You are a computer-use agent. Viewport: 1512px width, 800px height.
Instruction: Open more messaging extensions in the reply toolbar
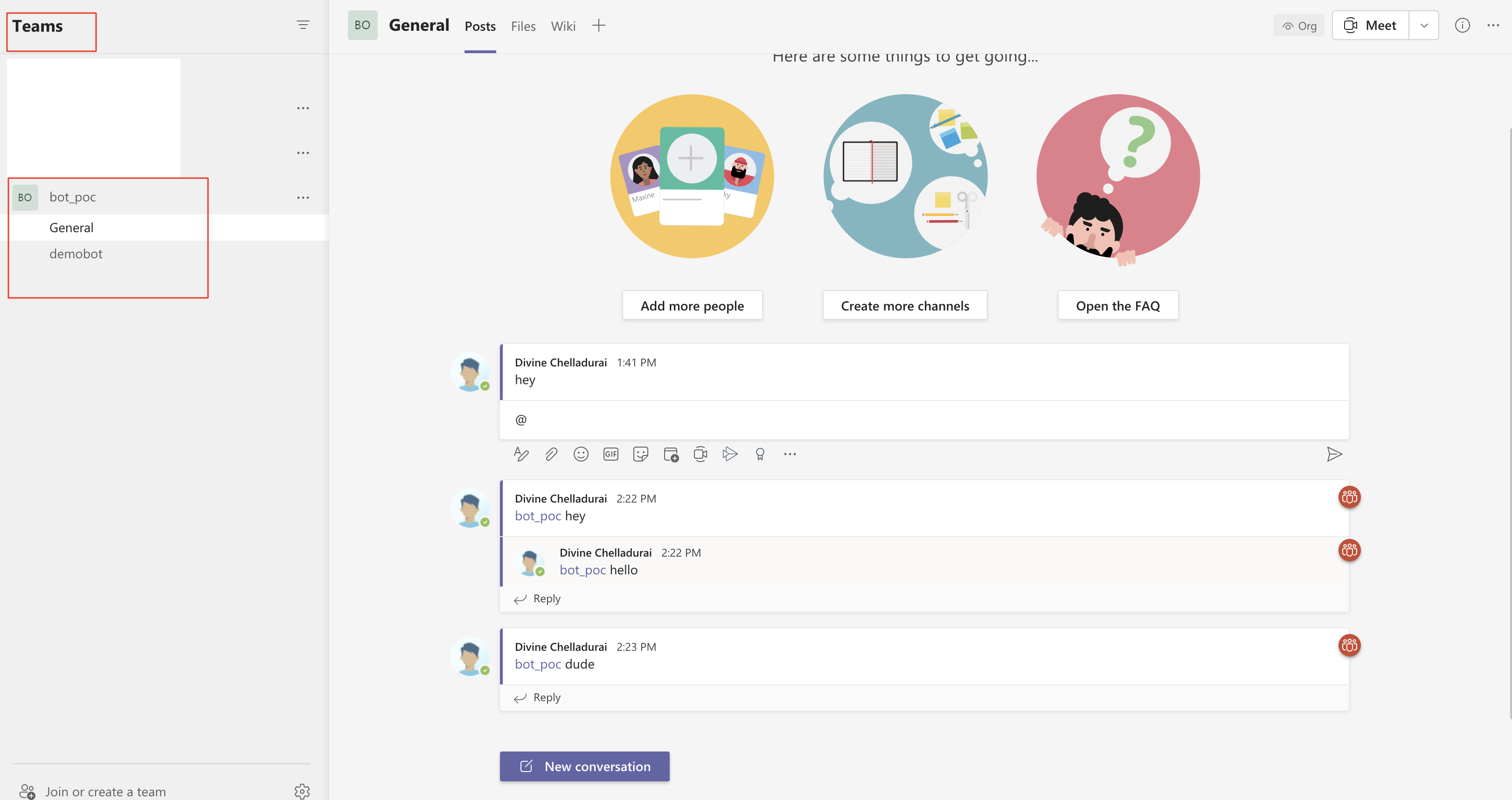click(x=790, y=454)
